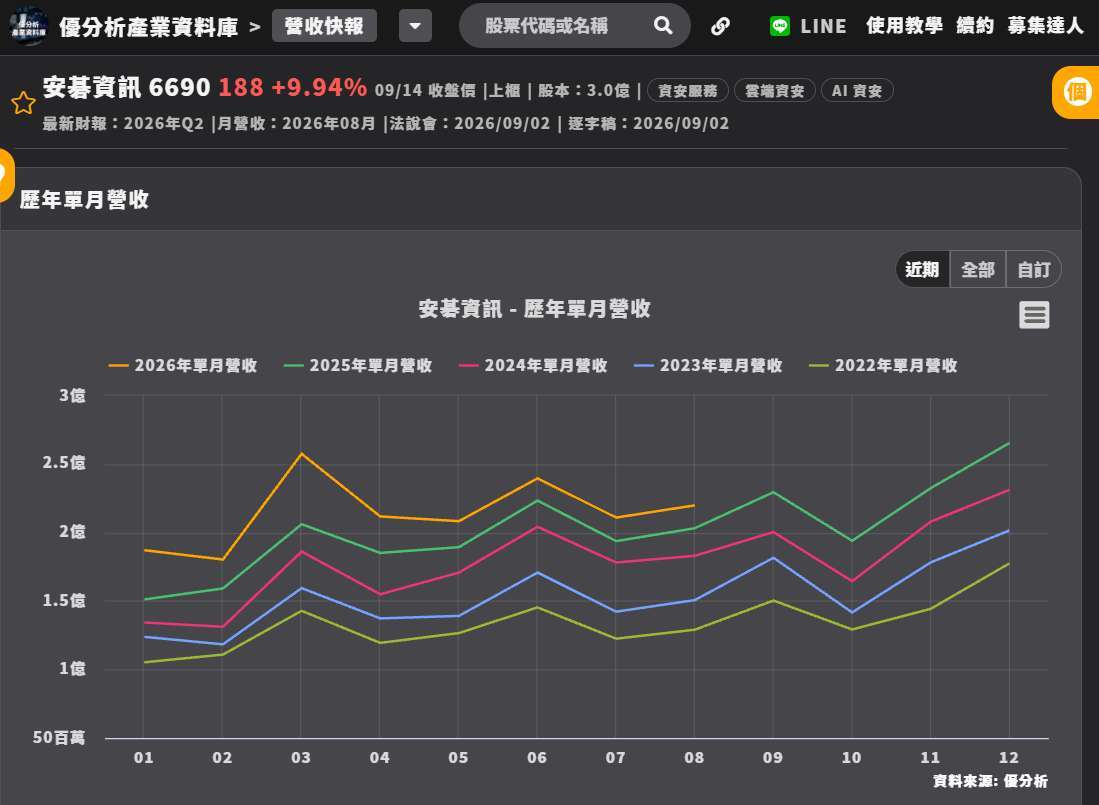Toggle the 2026年單月營收 legend series
Image resolution: width=1099 pixels, height=805 pixels.
click(183, 366)
